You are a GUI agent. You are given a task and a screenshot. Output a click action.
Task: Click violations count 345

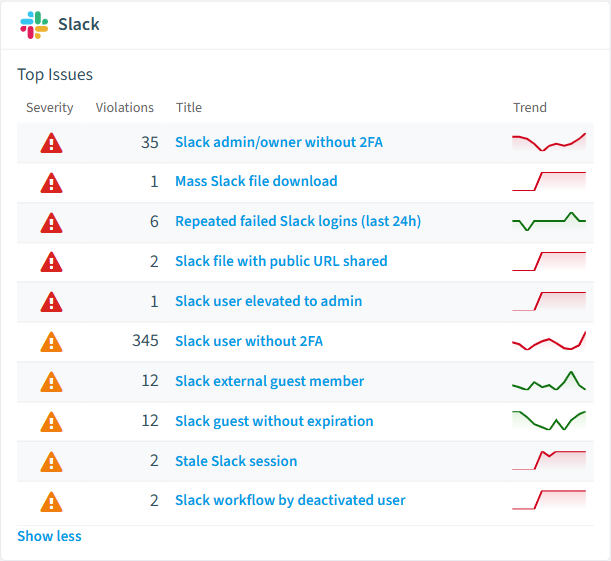click(145, 340)
